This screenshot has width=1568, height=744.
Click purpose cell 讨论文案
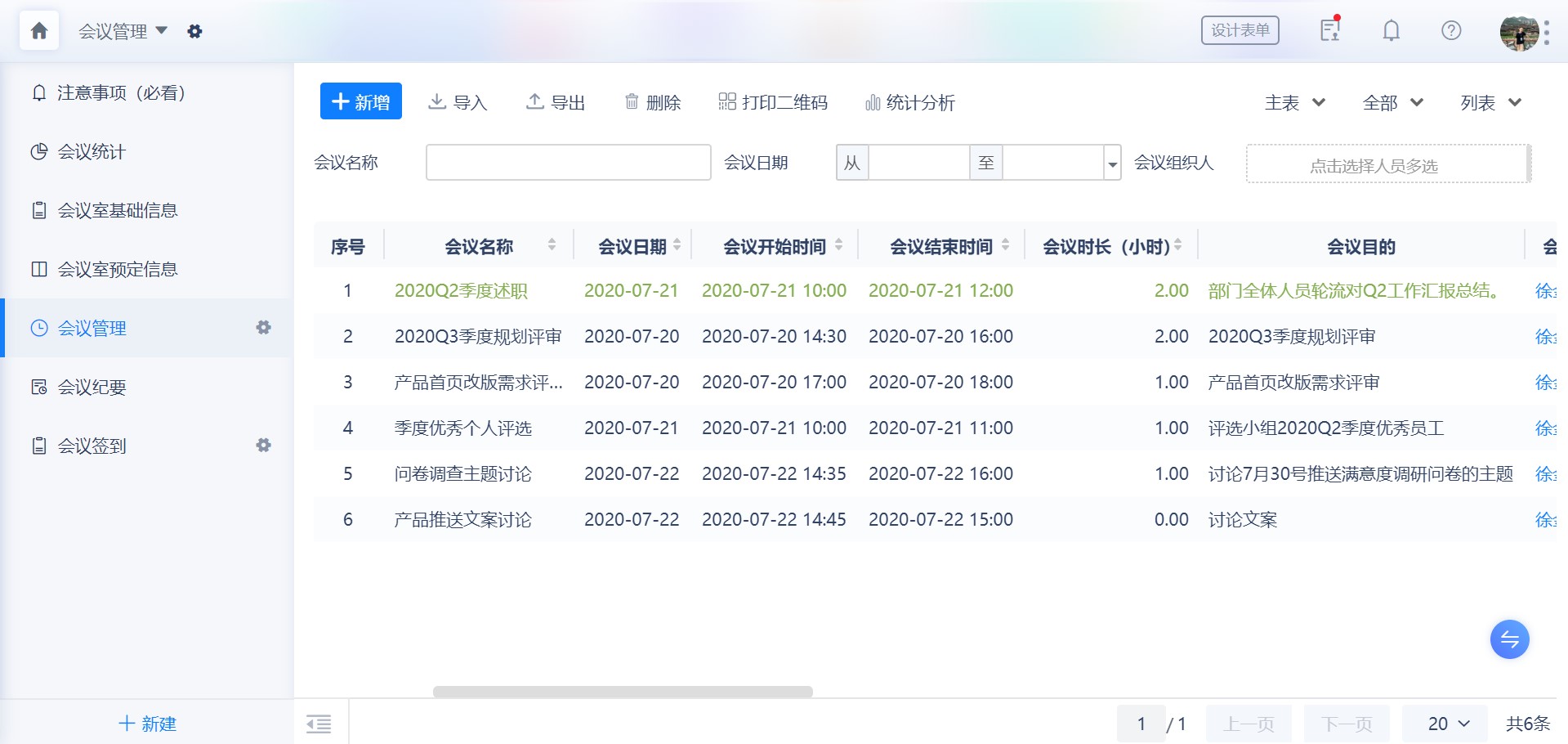pyautogui.click(x=1242, y=520)
